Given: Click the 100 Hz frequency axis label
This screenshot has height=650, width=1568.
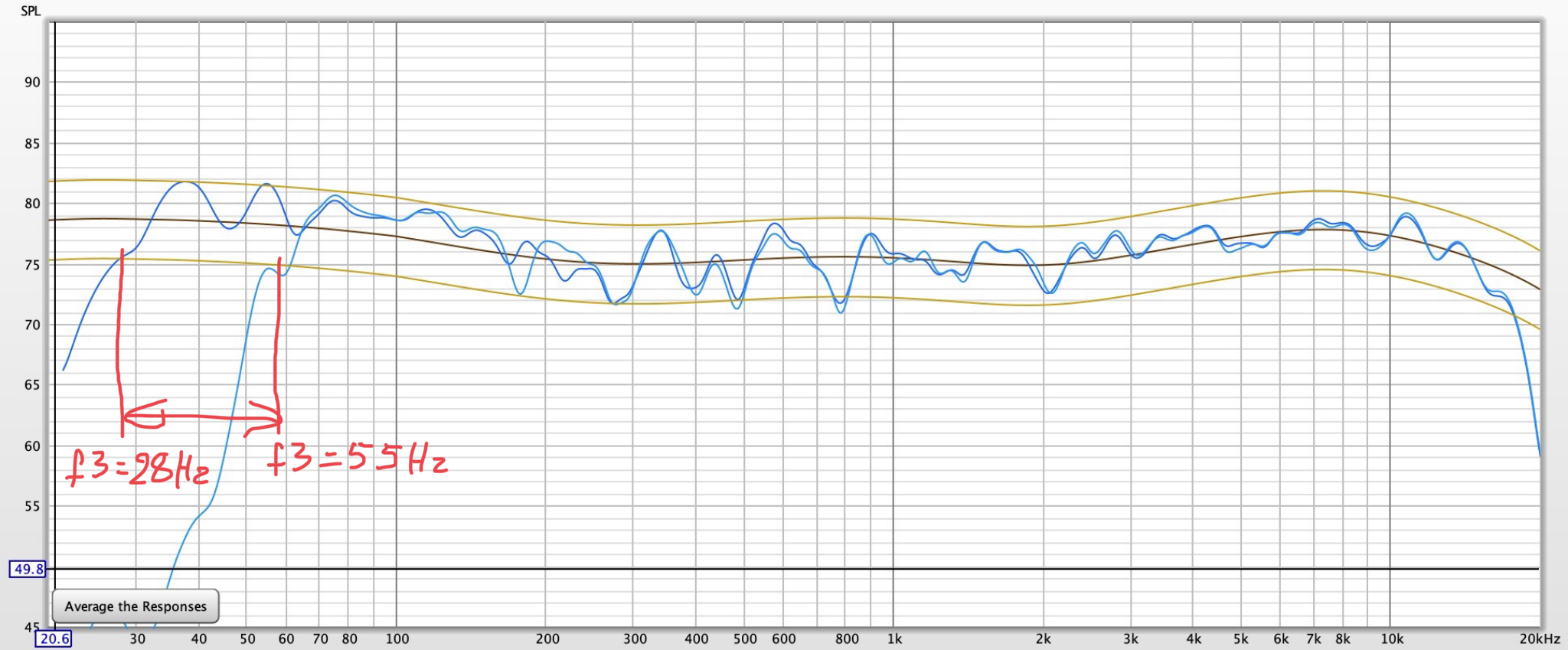Looking at the screenshot, I should pyautogui.click(x=397, y=639).
